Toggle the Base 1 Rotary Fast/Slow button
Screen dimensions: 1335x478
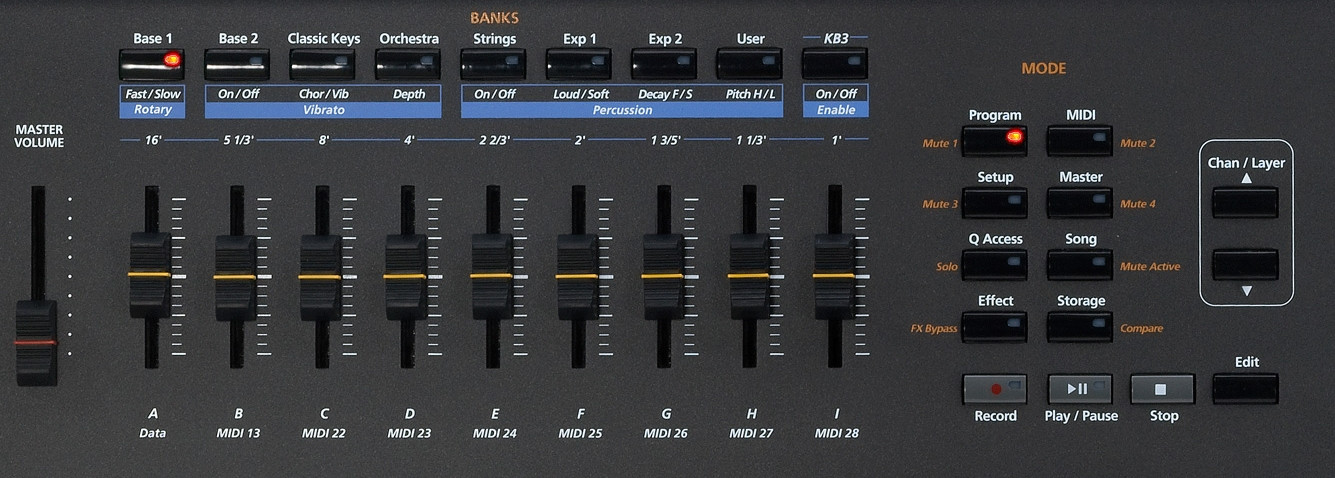pyautogui.click(x=153, y=64)
